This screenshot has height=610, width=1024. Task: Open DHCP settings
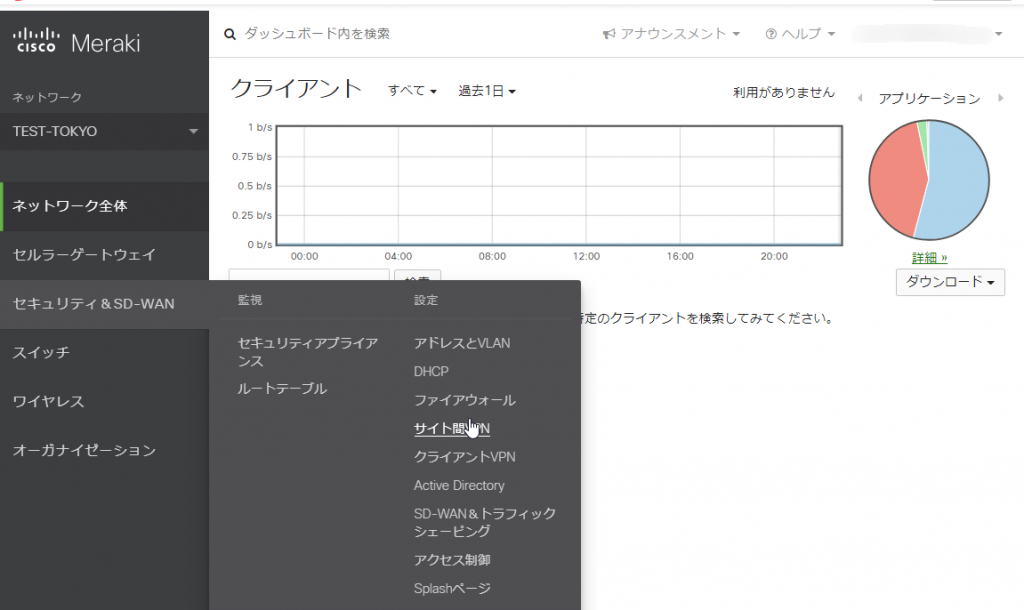tap(431, 372)
